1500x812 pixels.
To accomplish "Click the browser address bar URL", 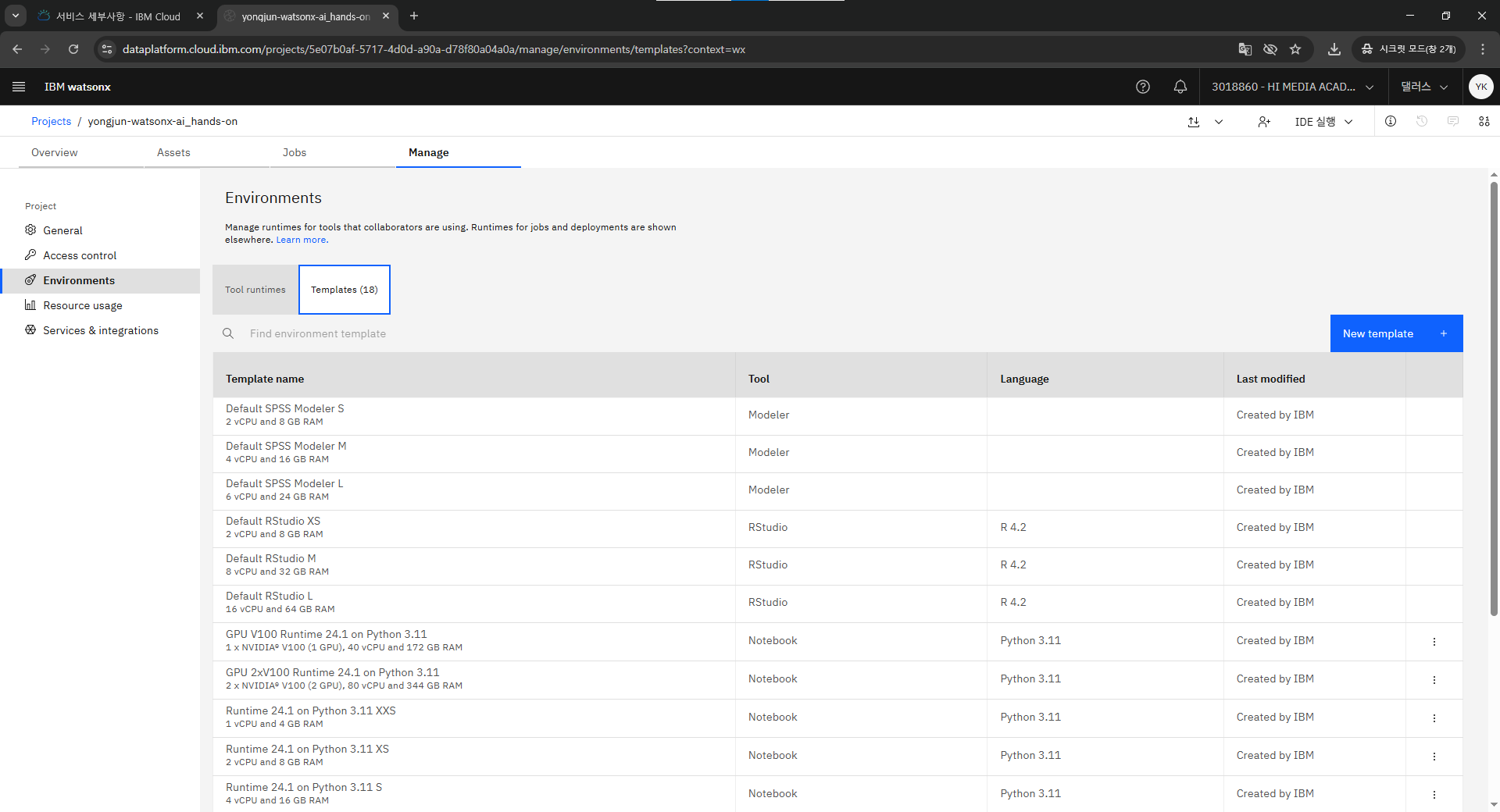I will click(434, 49).
